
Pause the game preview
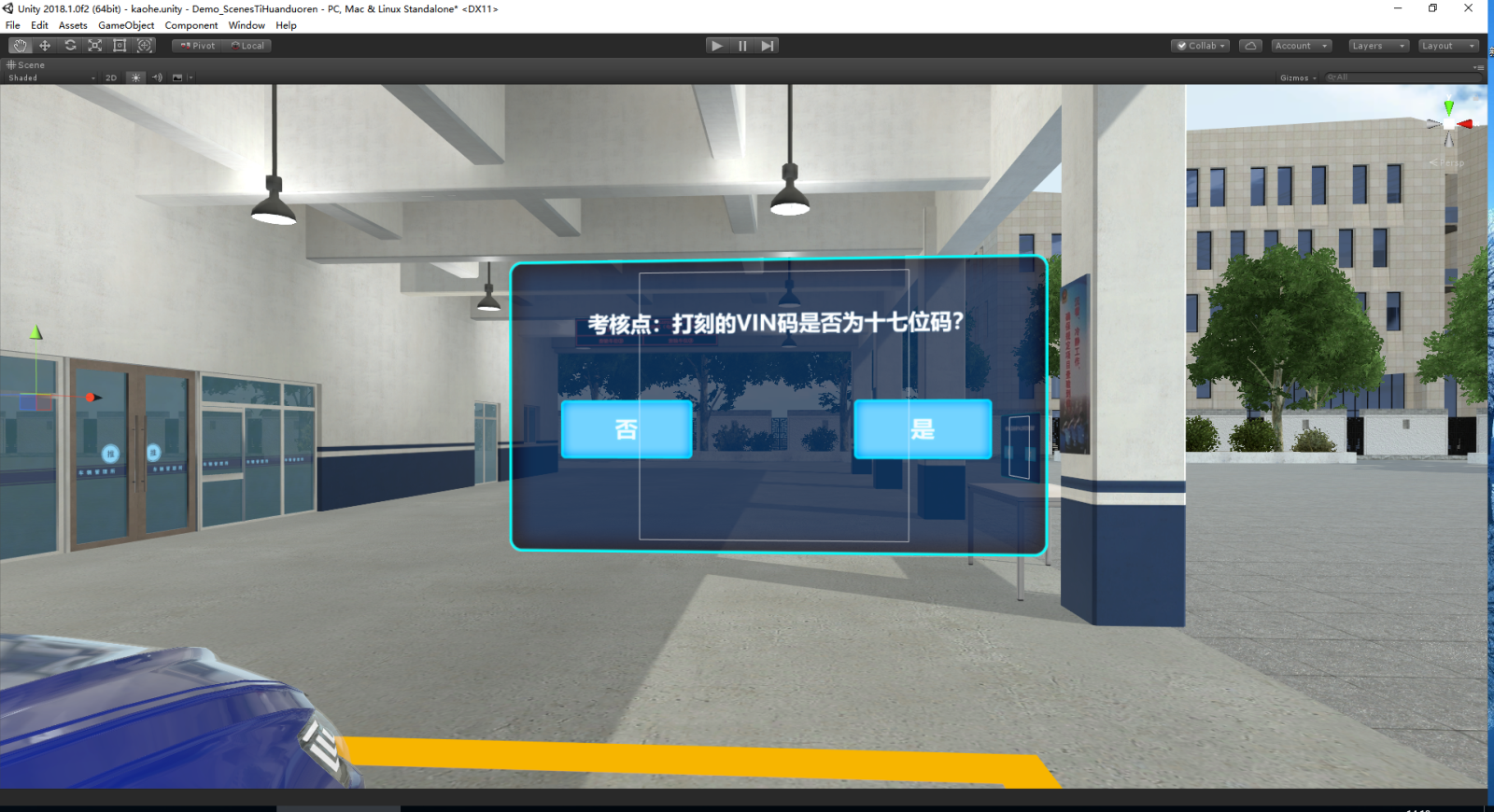click(742, 46)
